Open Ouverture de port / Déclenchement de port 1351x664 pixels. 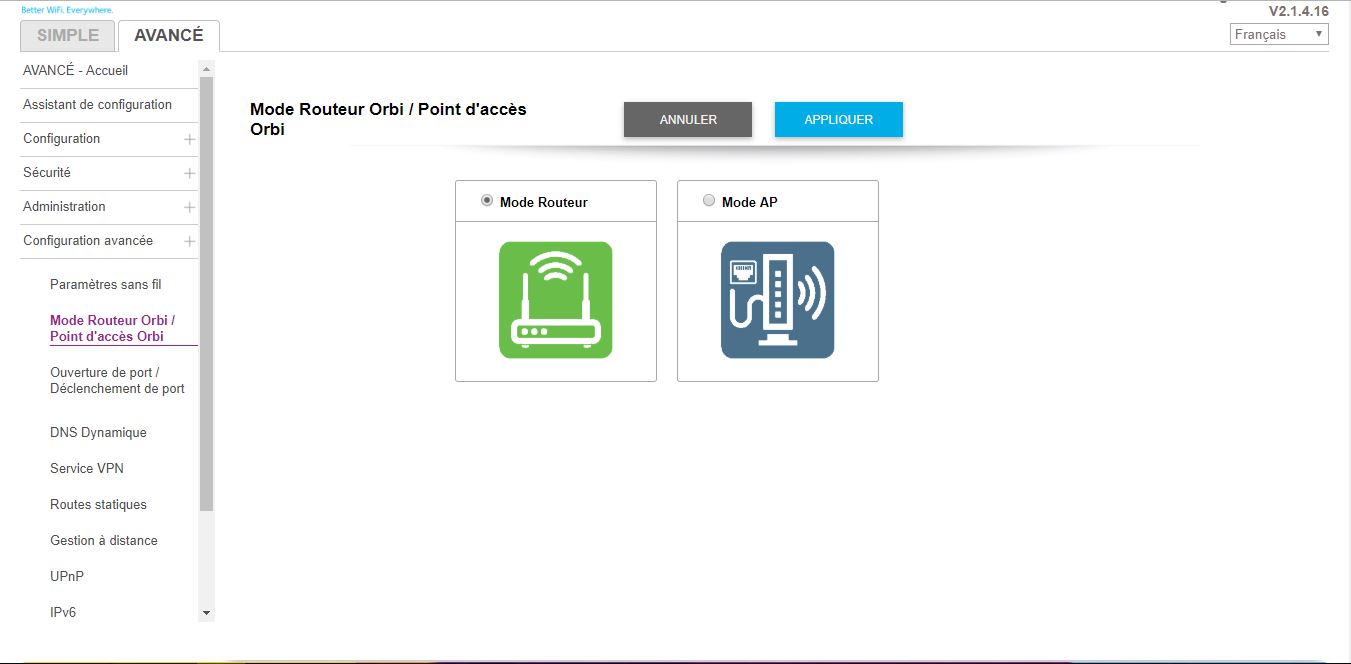[x=117, y=380]
